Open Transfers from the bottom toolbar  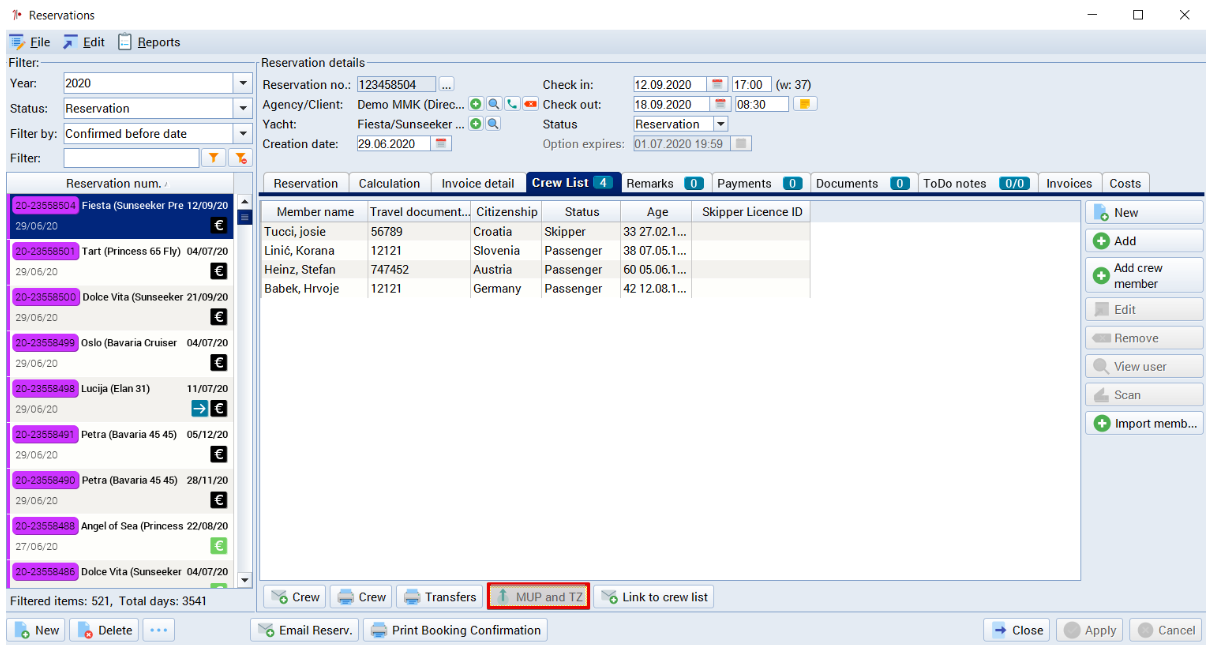pos(438,596)
